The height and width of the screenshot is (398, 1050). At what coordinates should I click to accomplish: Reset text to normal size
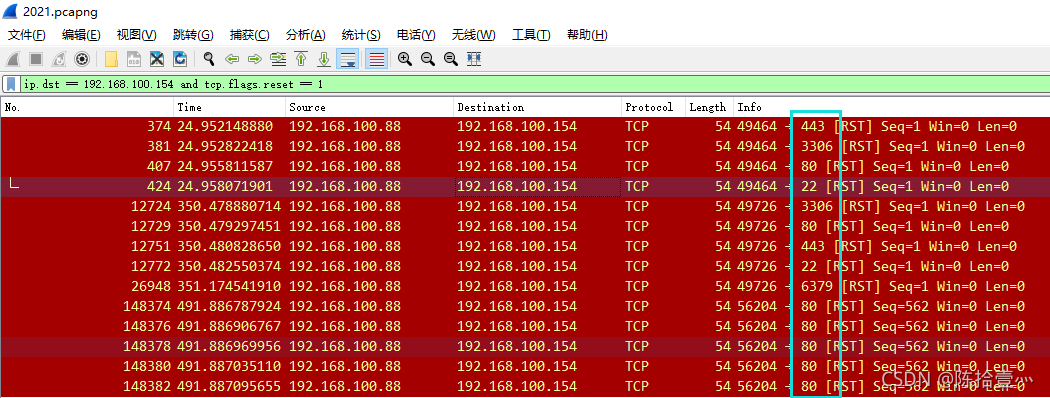(x=451, y=59)
